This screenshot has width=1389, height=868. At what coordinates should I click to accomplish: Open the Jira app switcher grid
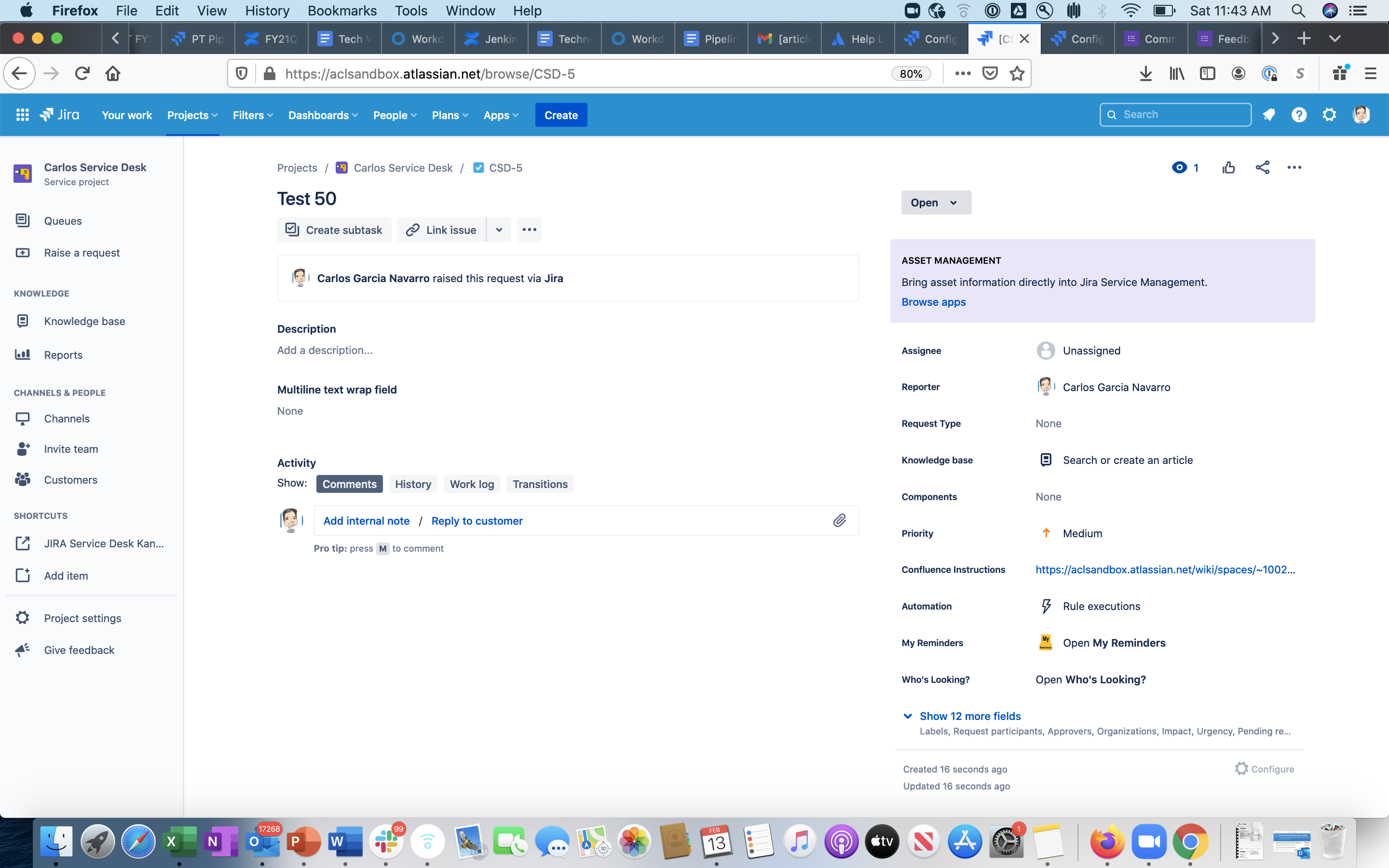pos(22,114)
